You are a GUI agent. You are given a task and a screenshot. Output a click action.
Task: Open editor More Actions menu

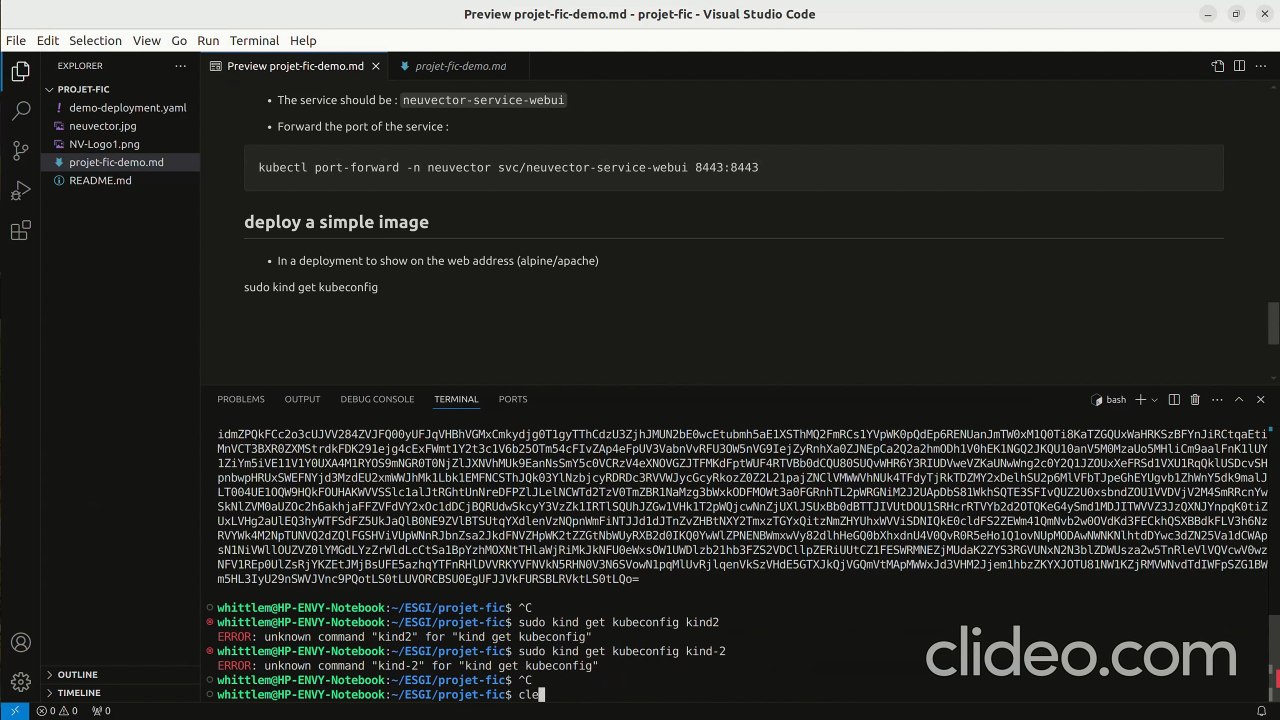click(1261, 66)
